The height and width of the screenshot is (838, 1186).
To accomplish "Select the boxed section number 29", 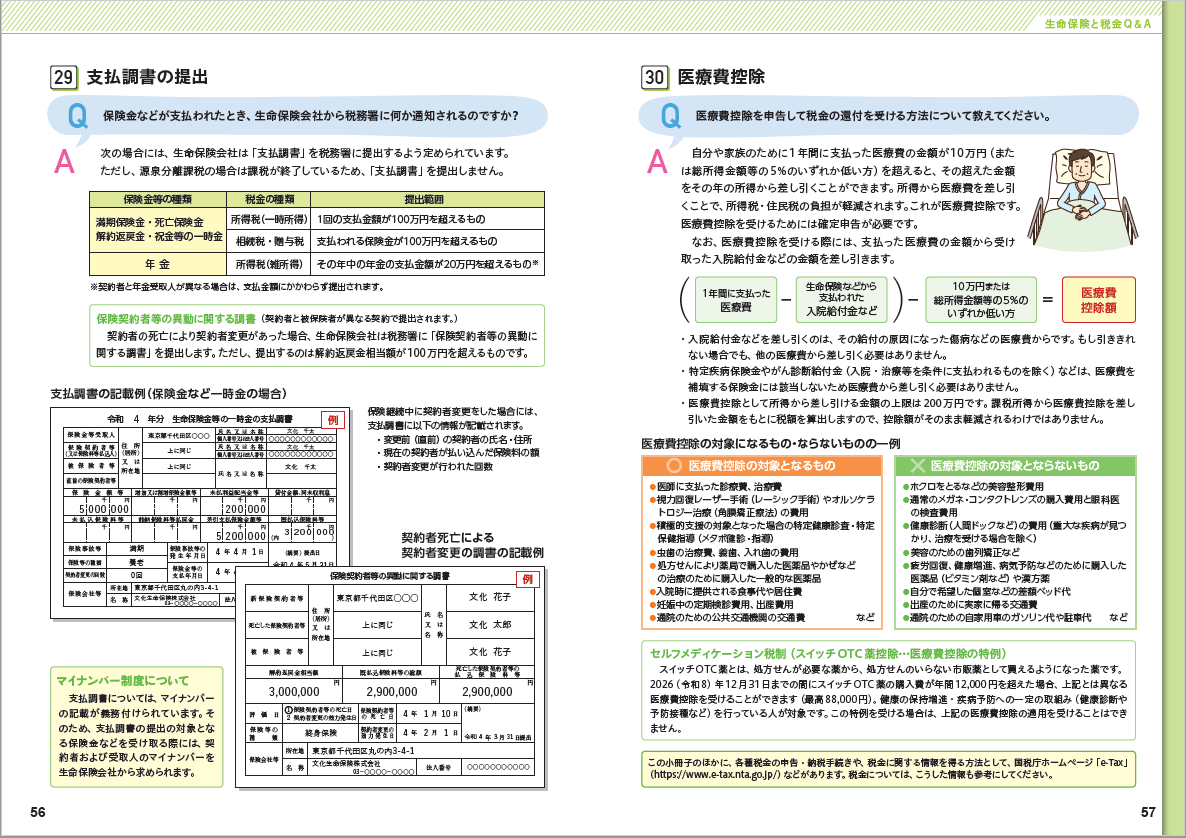I will tap(64, 77).
